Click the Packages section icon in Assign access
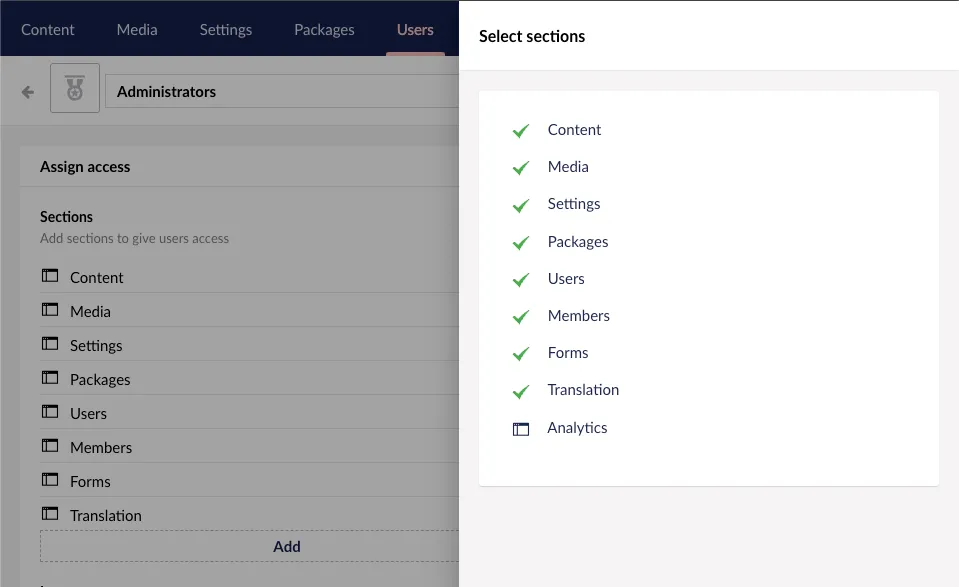 coord(50,379)
